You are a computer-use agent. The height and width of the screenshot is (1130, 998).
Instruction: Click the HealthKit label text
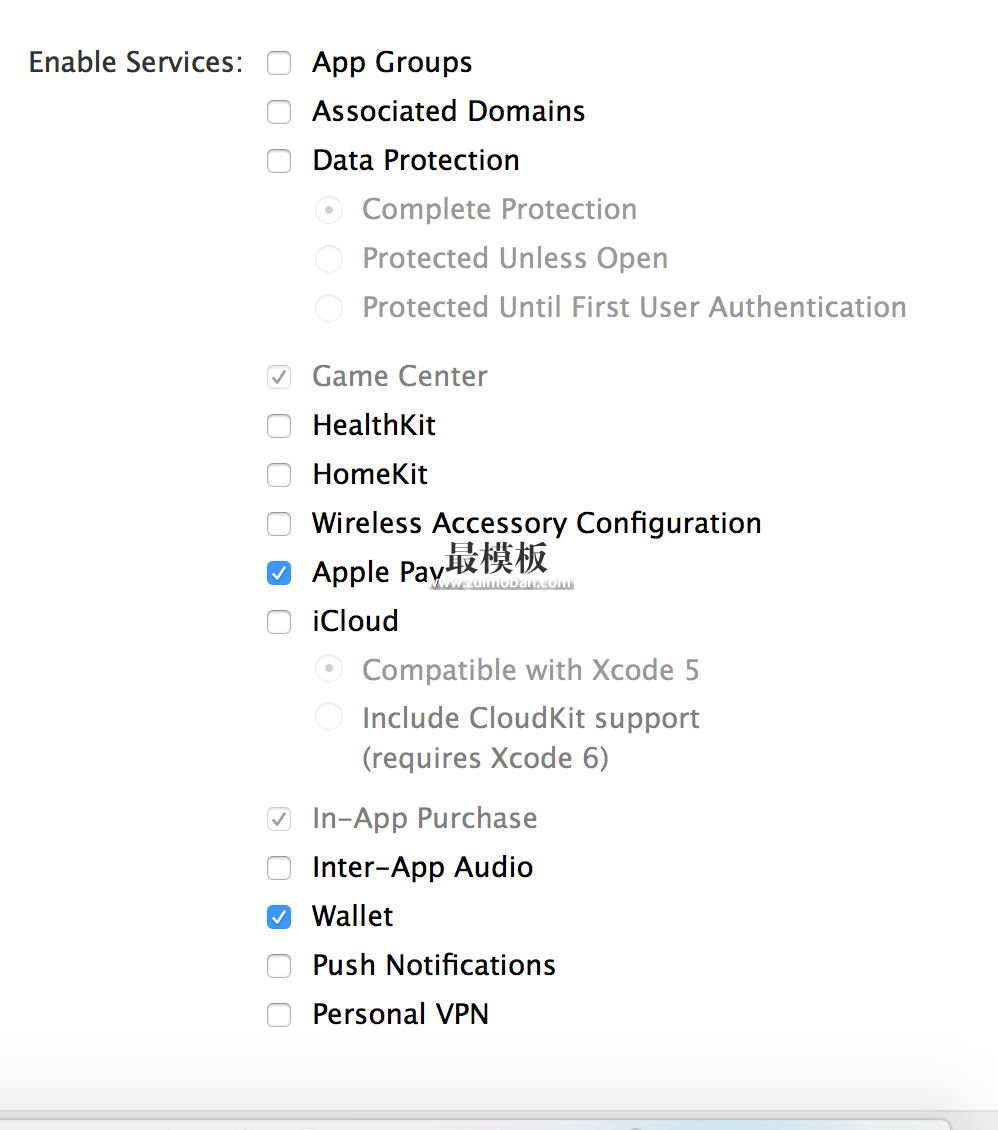point(374,425)
